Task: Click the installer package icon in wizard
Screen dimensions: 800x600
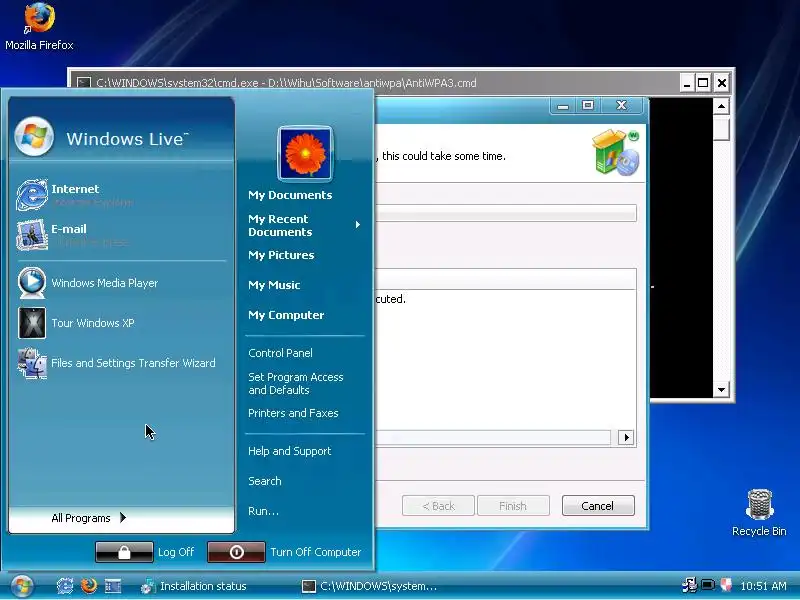Action: (x=616, y=152)
